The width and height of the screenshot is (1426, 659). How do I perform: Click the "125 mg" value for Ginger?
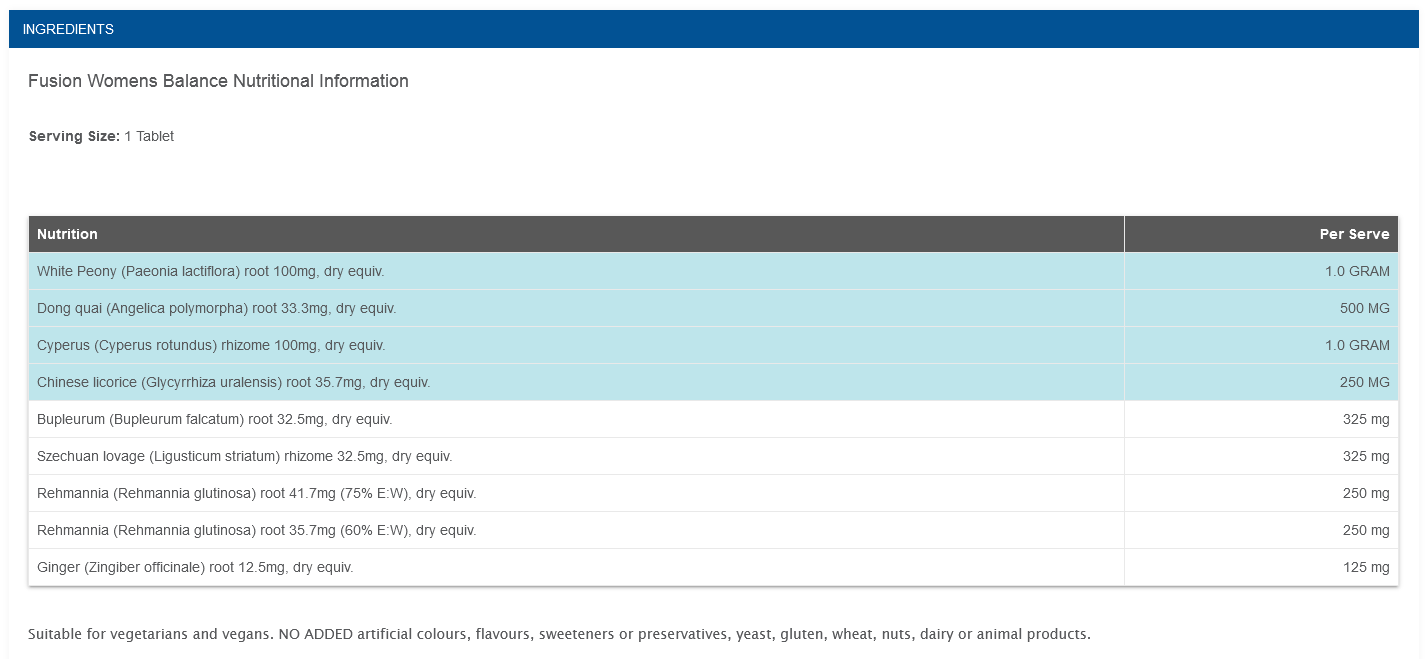(x=1366, y=567)
